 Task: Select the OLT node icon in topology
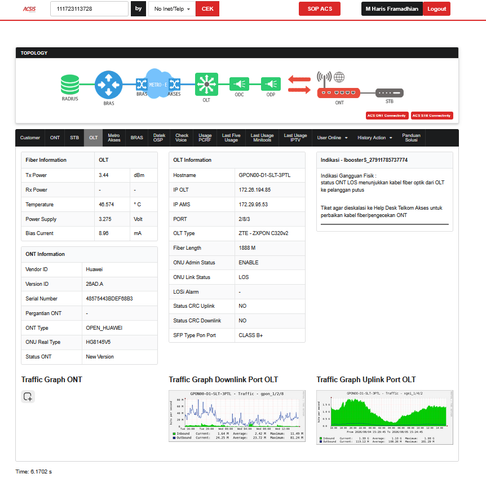tap(207, 84)
